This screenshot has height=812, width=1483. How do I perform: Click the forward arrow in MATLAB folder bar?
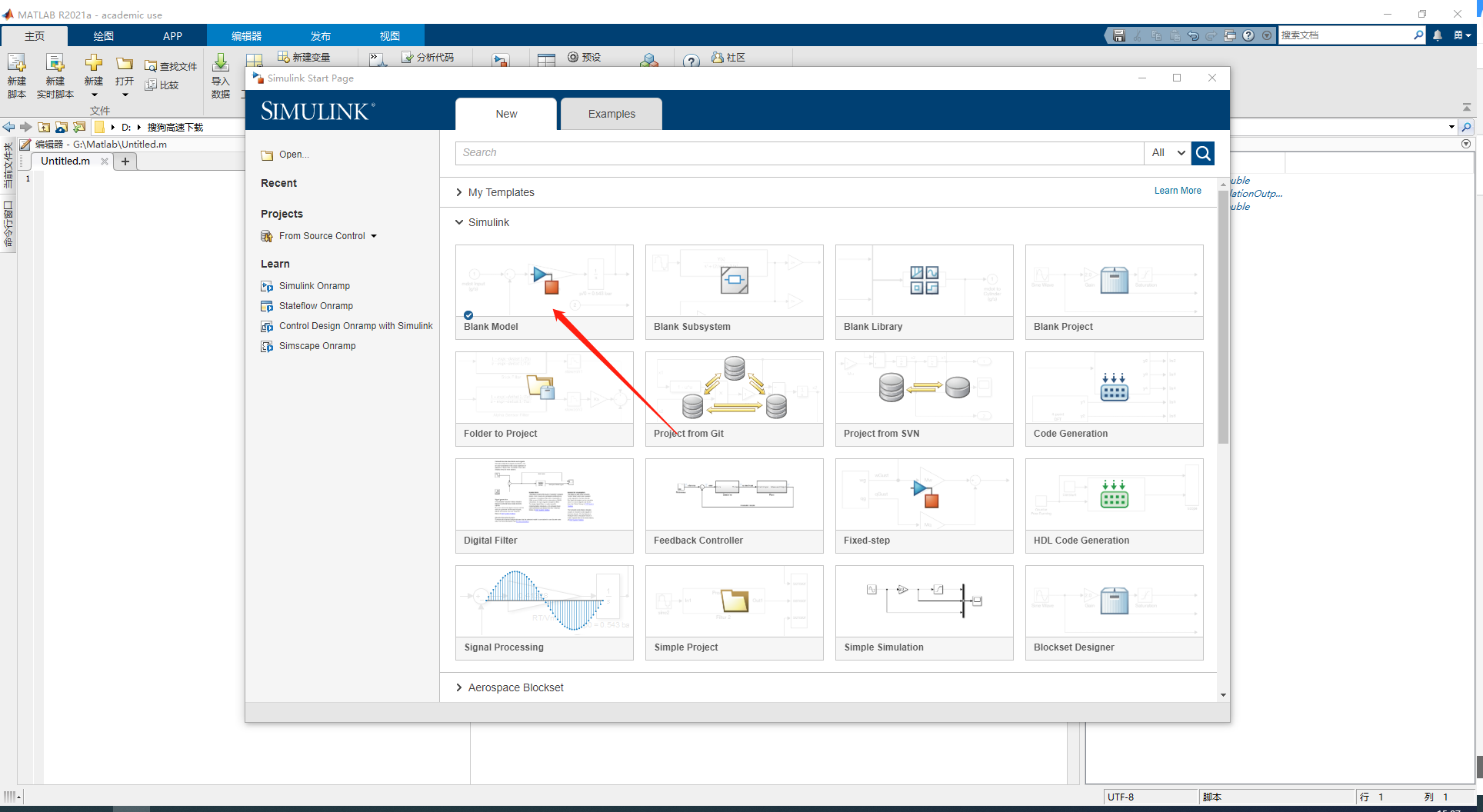tap(26, 127)
